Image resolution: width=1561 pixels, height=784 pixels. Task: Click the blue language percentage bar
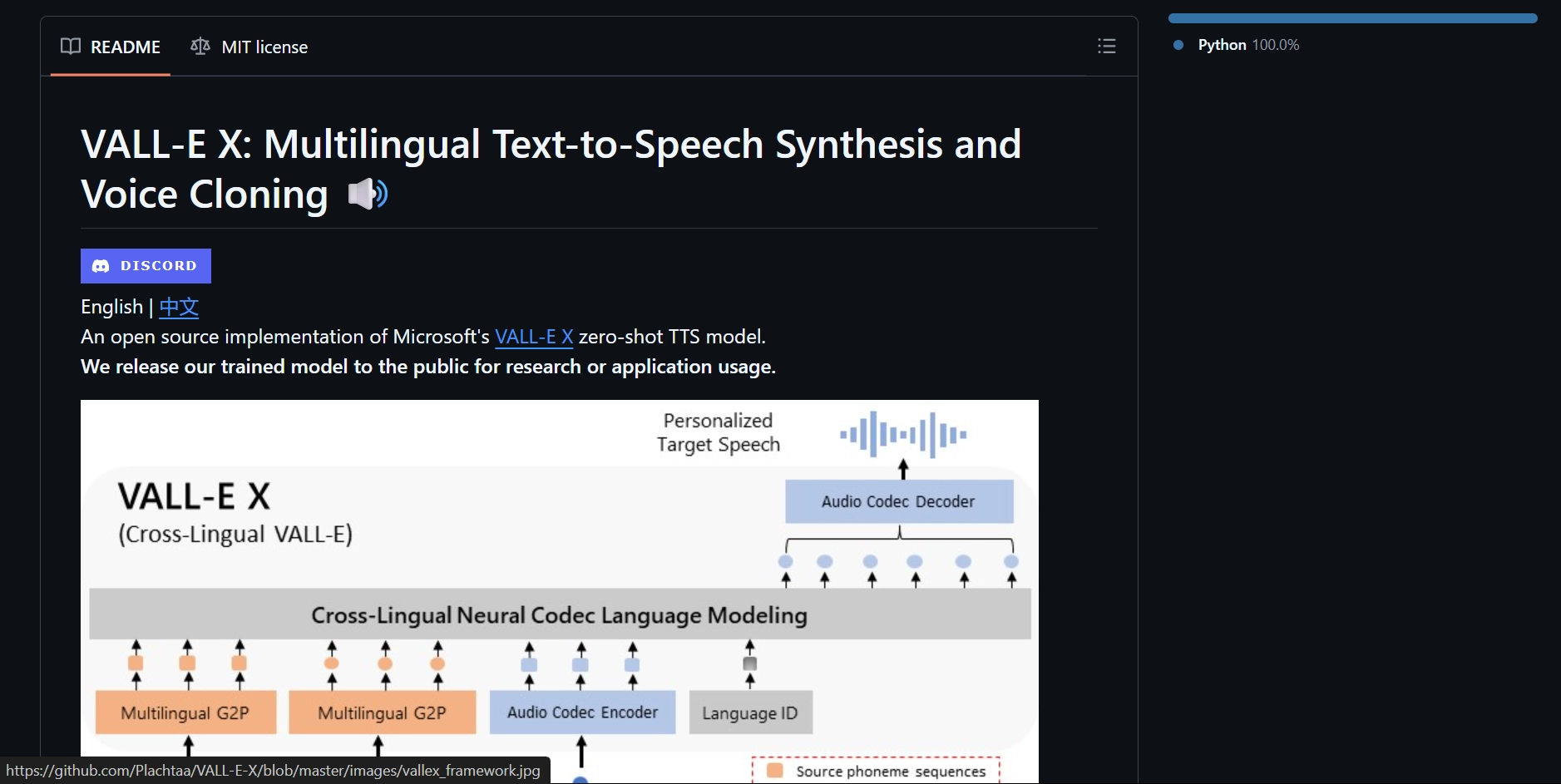(1352, 18)
